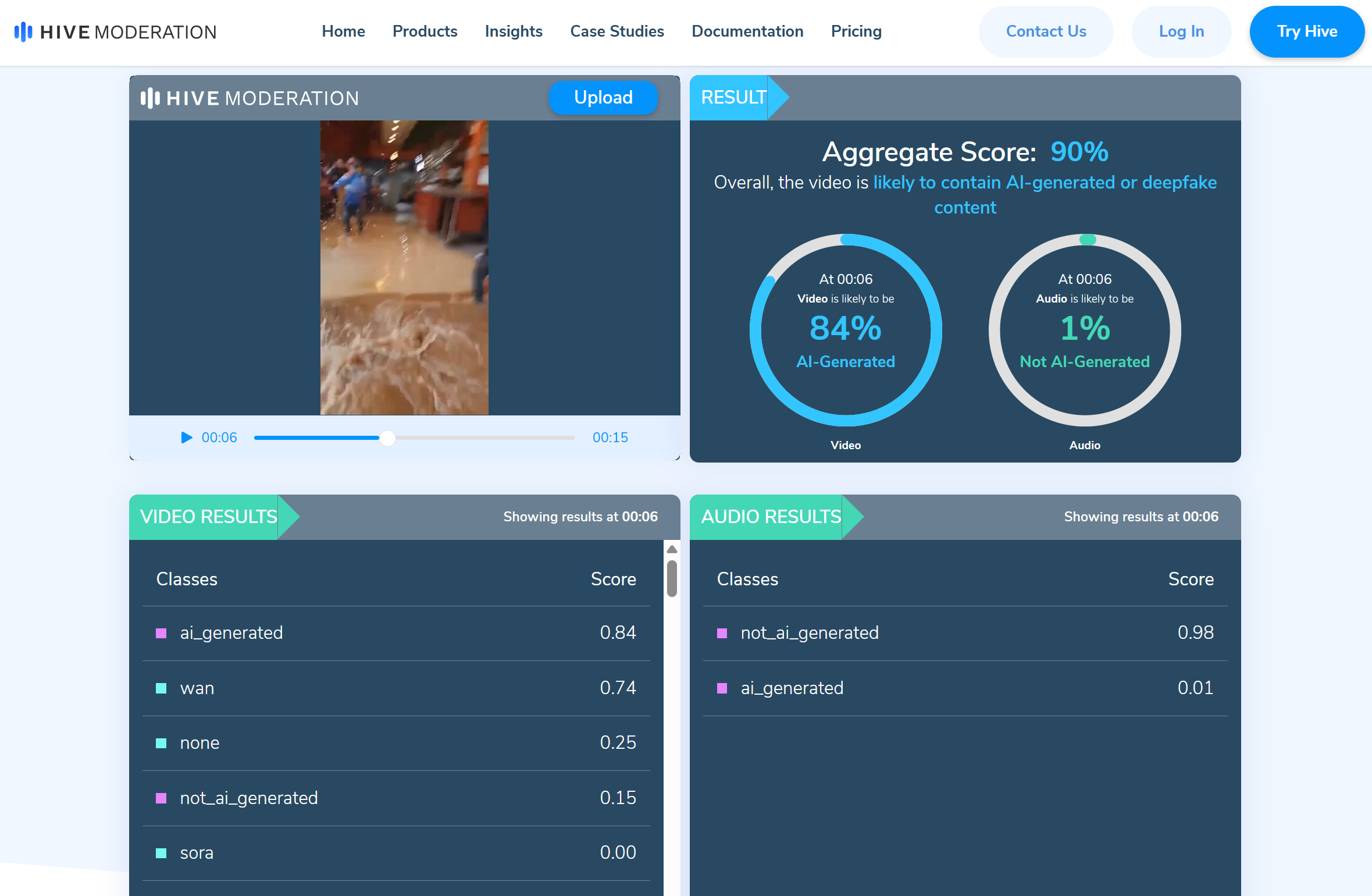Image resolution: width=1372 pixels, height=896 pixels.
Task: Click the scroll-up arrow in Video Results
Action: click(672, 549)
